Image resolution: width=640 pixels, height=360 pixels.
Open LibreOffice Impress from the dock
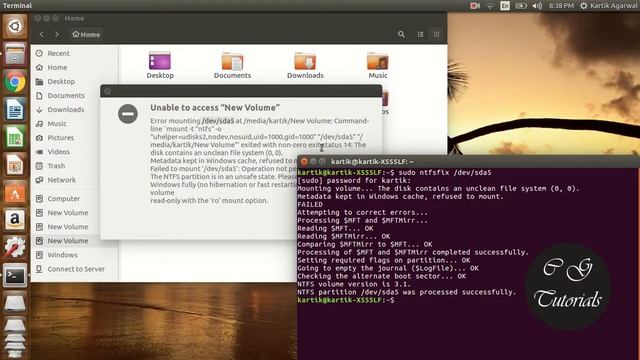(15, 165)
